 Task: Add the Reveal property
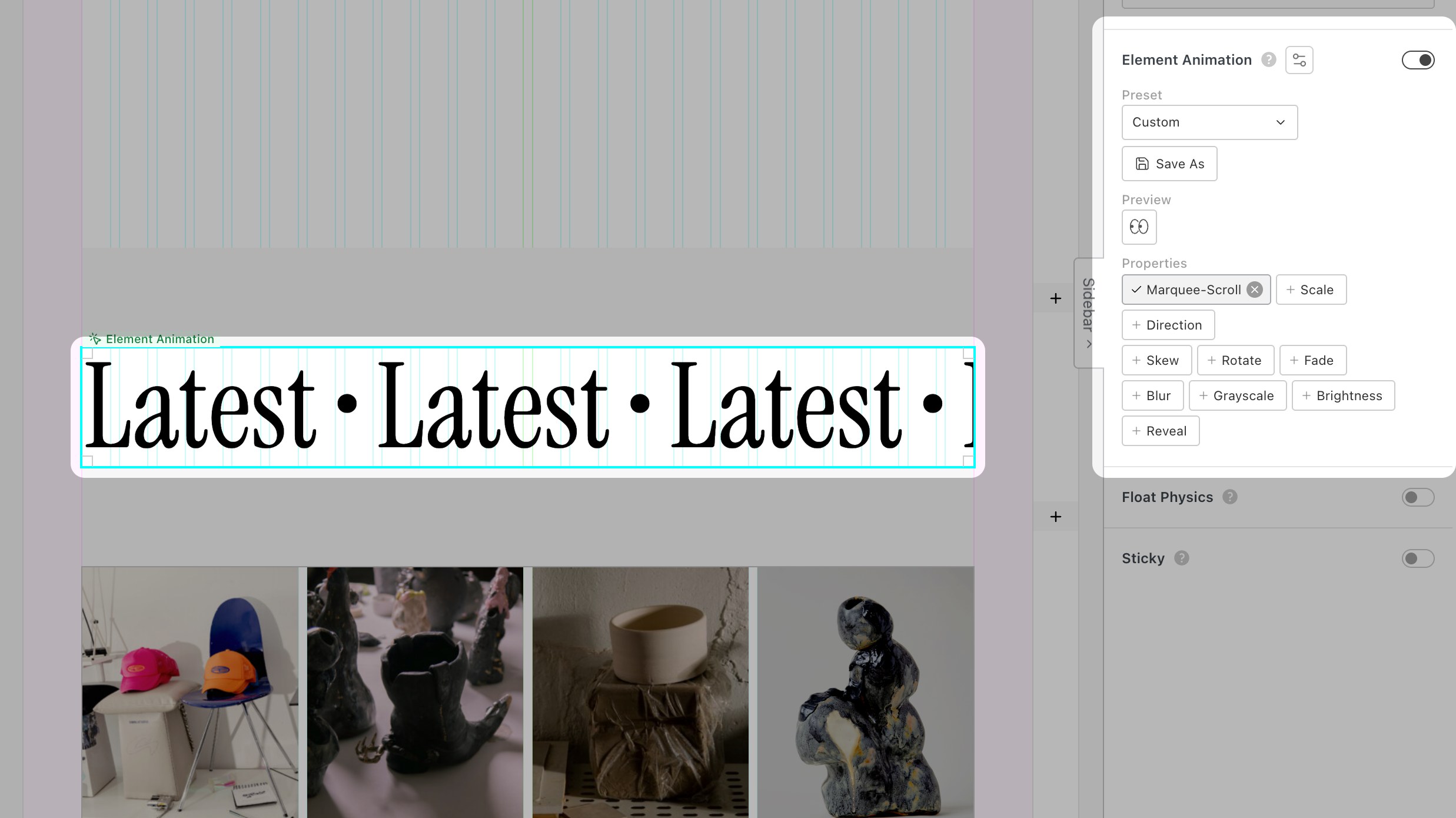click(1160, 431)
